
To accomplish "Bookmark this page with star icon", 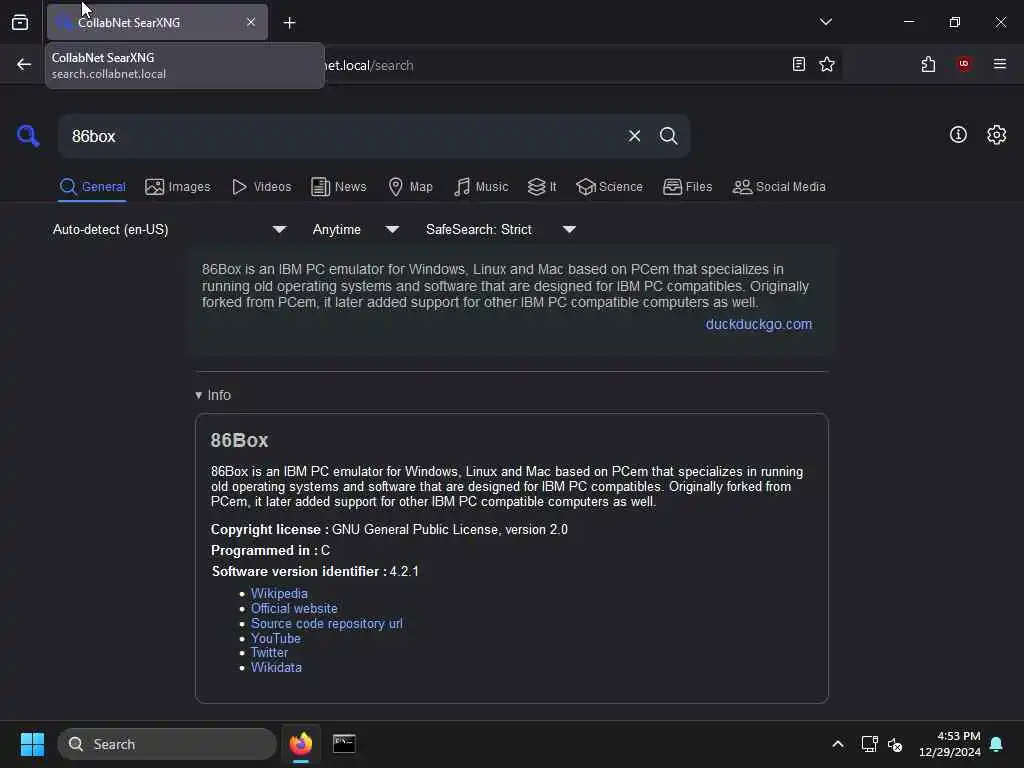I will (827, 64).
